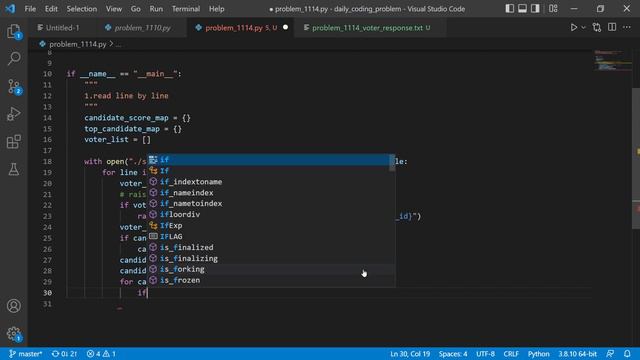The height and width of the screenshot is (360, 640).
Task: Open the Selection menu
Action: point(82,9)
